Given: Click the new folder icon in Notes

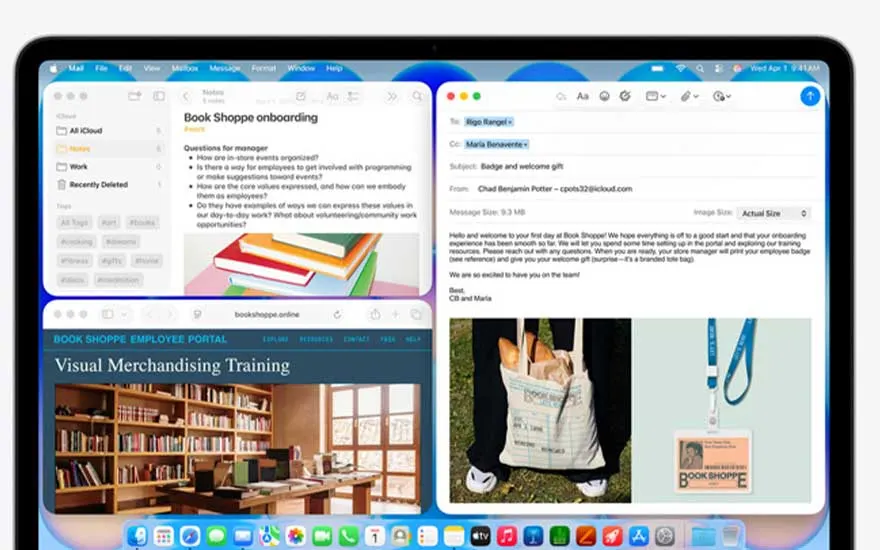Looking at the screenshot, I should [135, 96].
